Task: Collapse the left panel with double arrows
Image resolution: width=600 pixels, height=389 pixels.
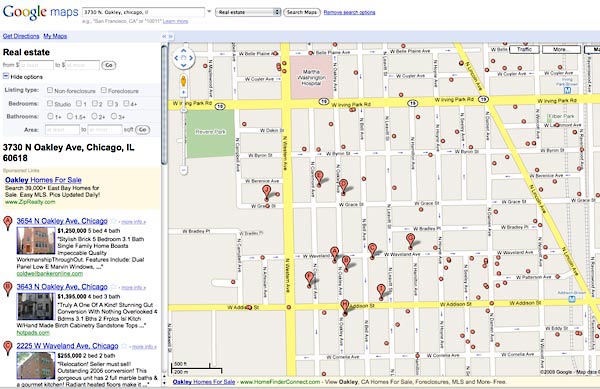Action: [x=164, y=36]
